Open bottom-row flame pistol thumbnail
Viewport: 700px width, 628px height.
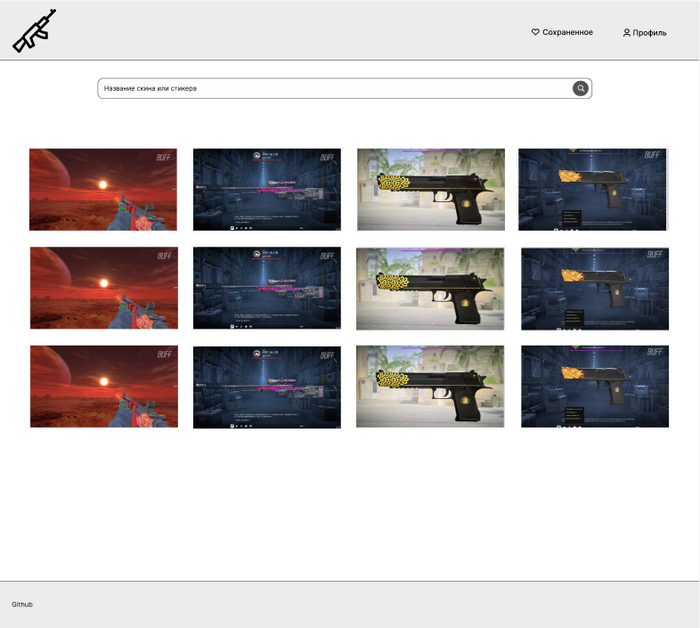click(595, 387)
